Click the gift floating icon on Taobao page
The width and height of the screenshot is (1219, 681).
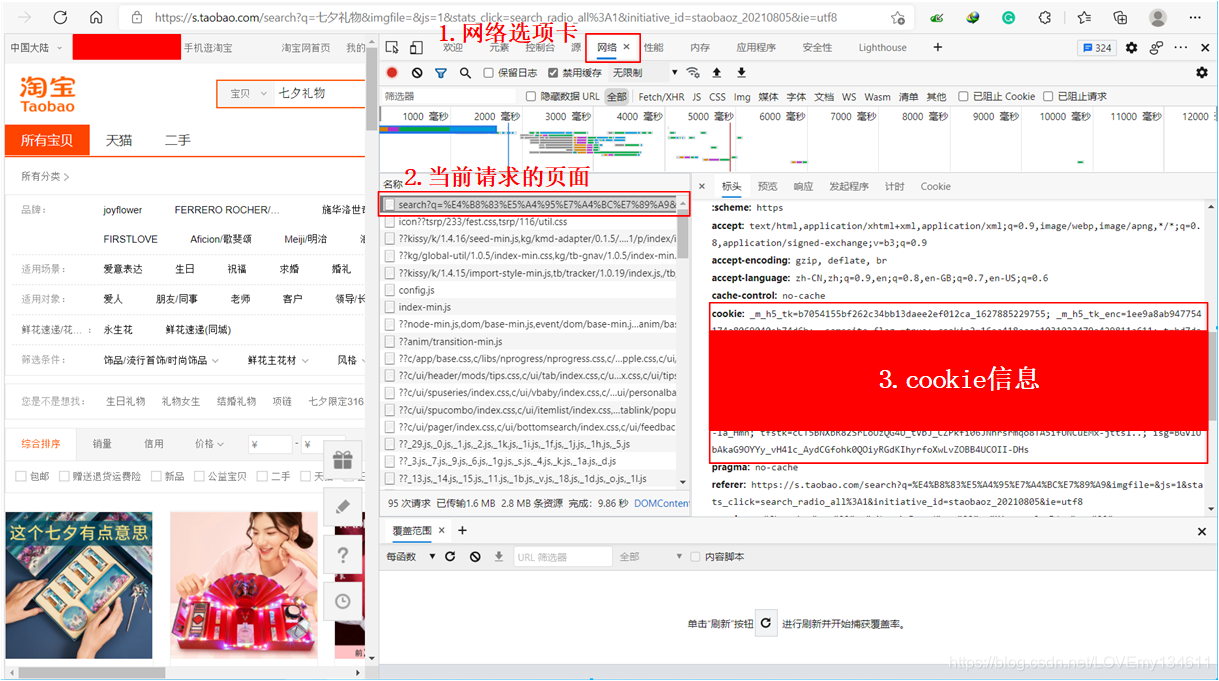[x=343, y=460]
